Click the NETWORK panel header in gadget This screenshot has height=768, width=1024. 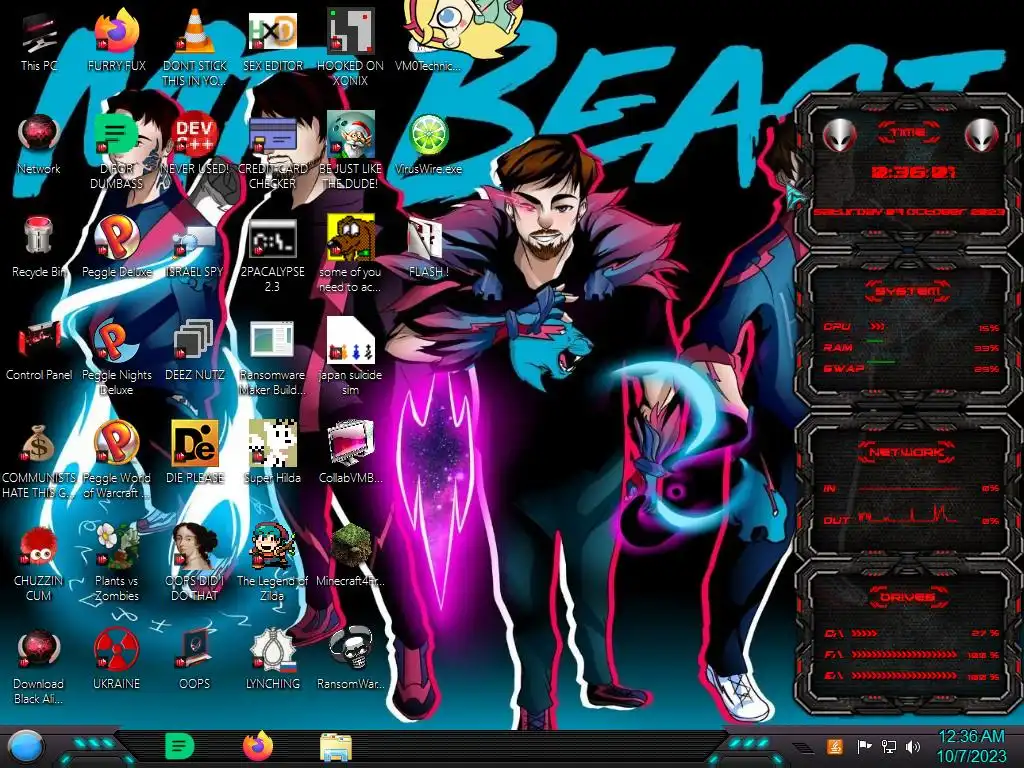point(908,452)
